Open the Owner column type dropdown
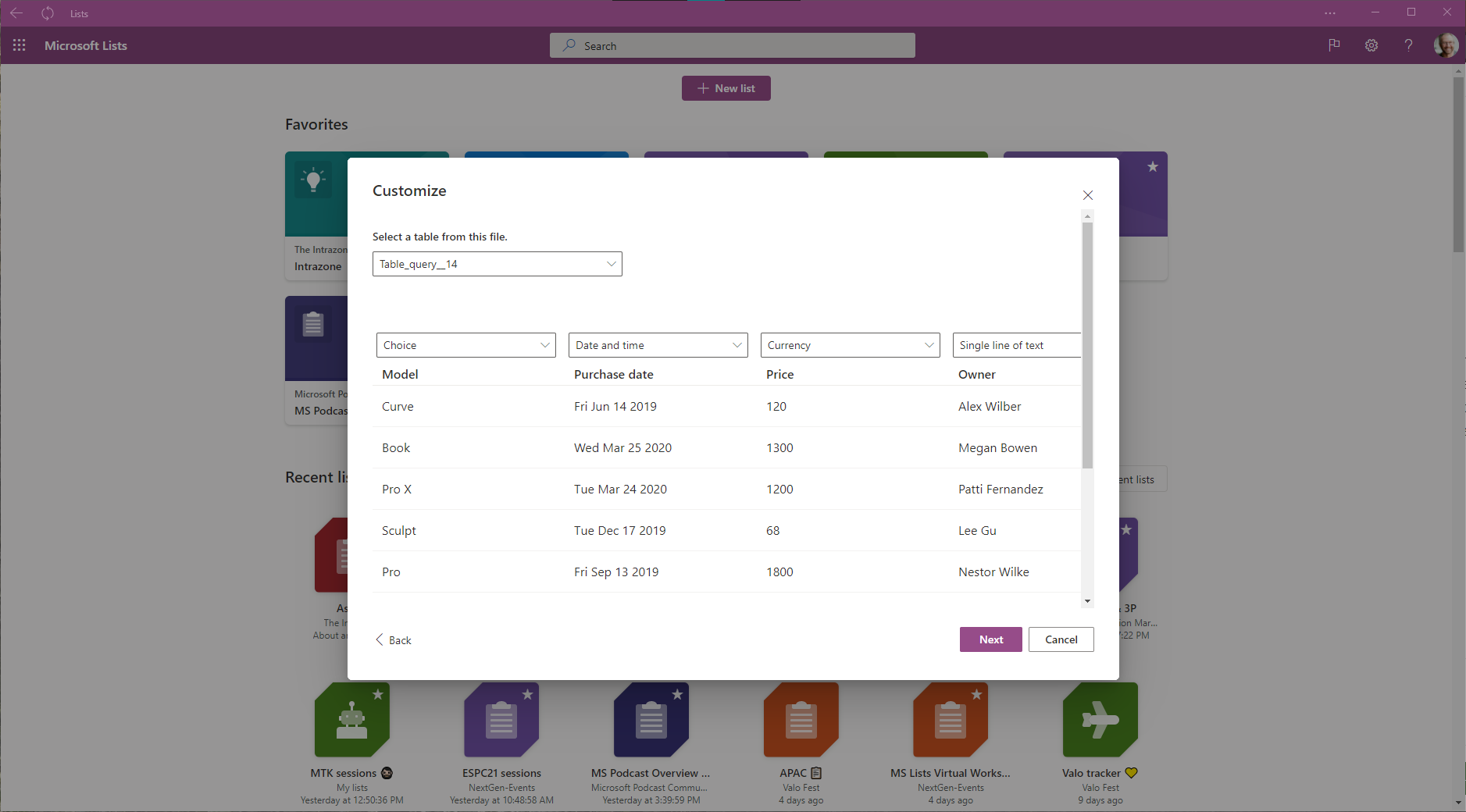The height and width of the screenshot is (812, 1466). 1016,344
